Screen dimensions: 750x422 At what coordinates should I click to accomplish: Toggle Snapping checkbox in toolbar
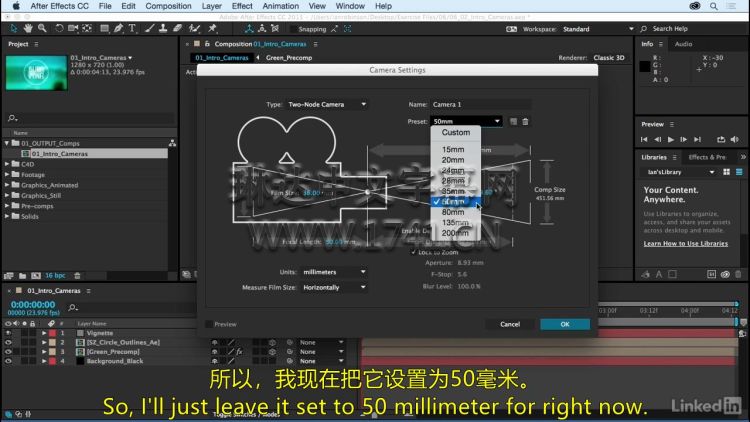point(293,29)
